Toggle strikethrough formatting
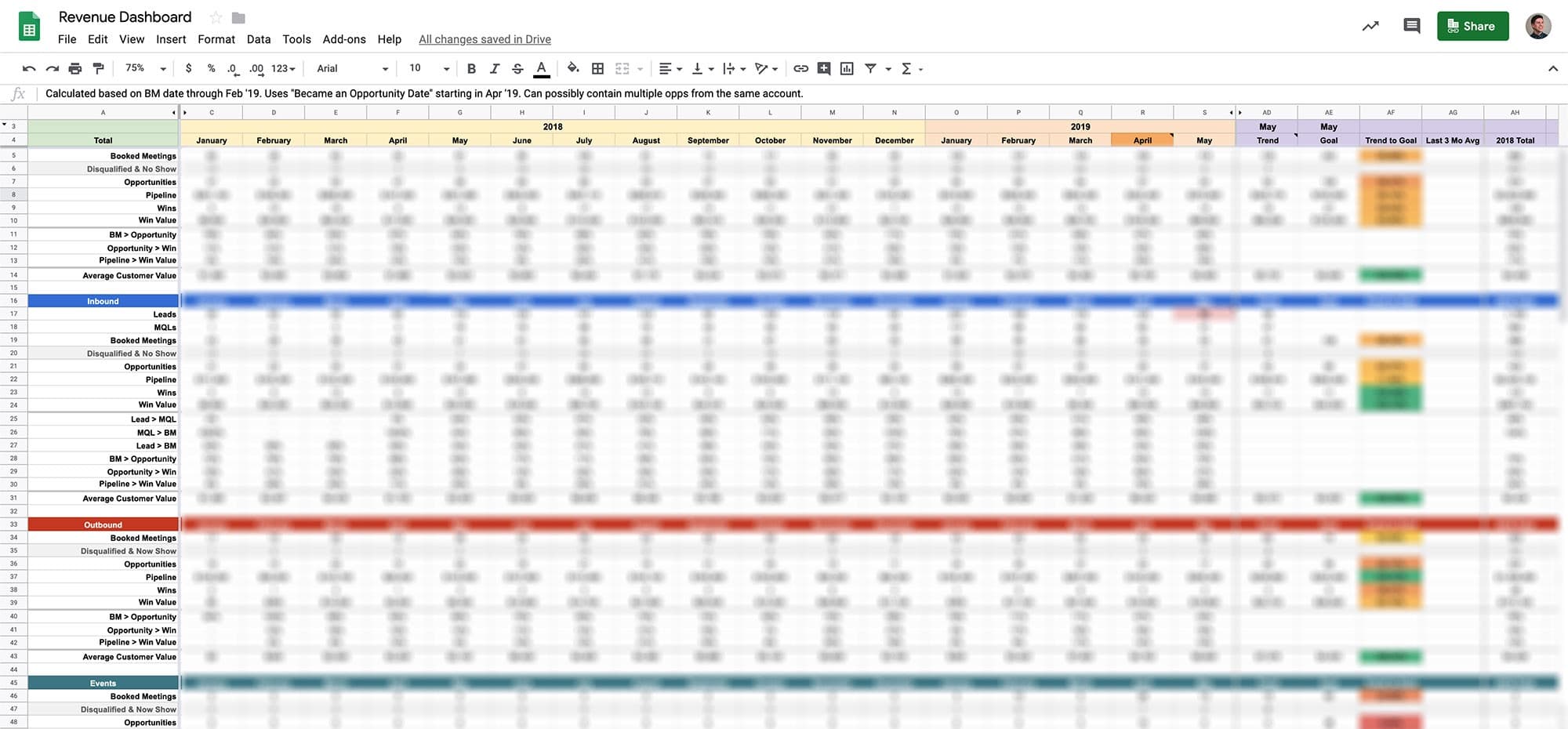1568x729 pixels. point(517,69)
